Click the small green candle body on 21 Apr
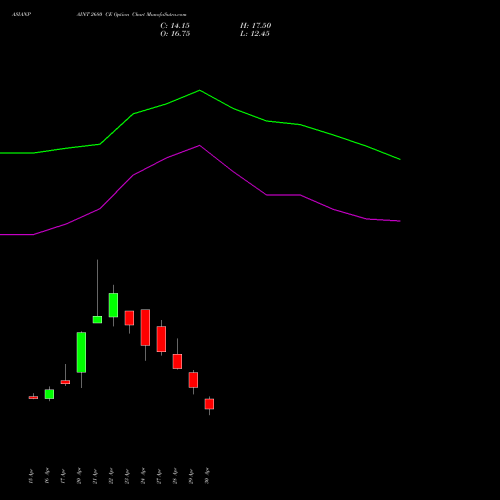 [x=97, y=320]
